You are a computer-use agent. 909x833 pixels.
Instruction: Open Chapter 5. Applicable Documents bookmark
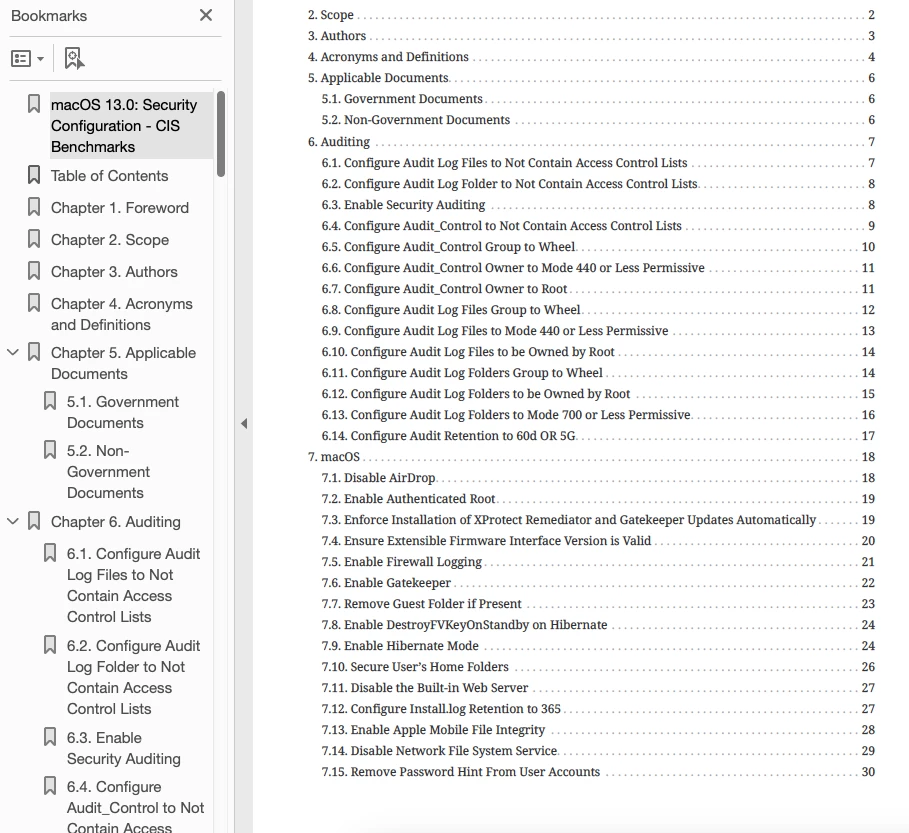(123, 363)
